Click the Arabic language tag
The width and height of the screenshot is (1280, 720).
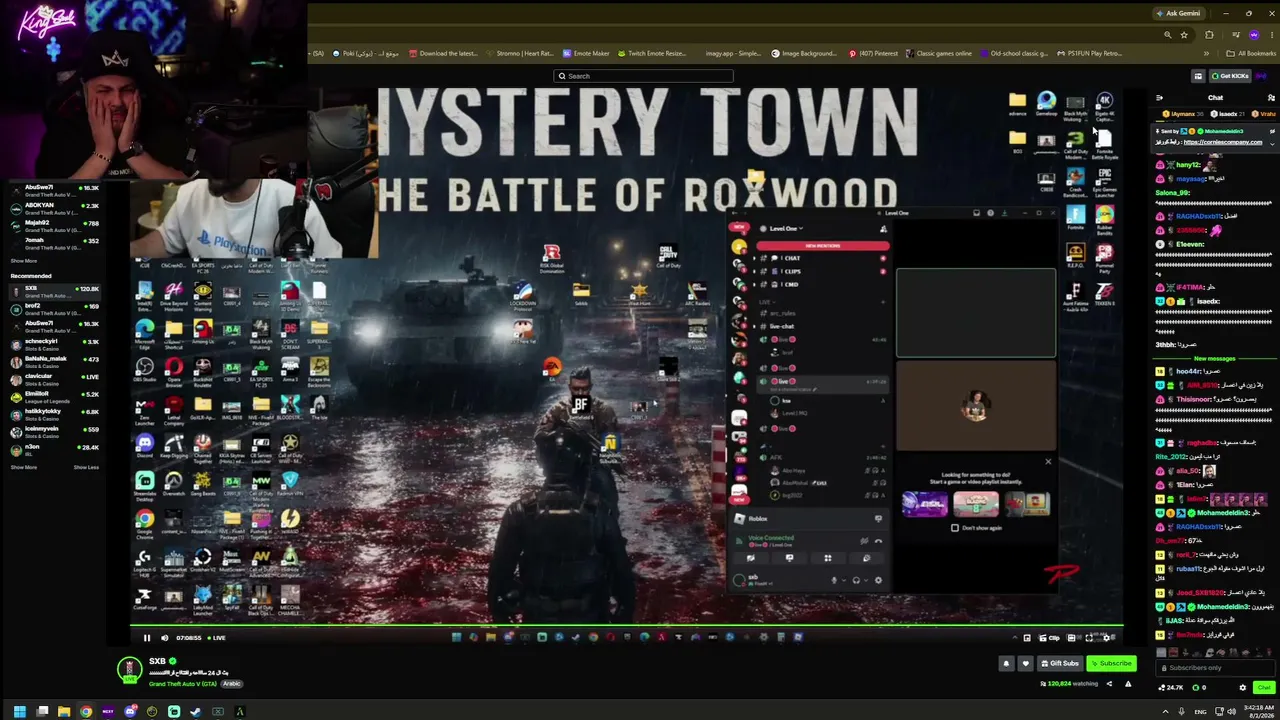tap(232, 684)
